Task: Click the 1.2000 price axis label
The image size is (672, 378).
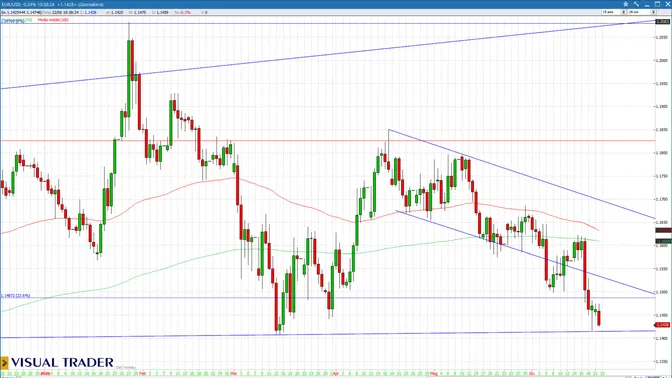Action: (x=663, y=60)
